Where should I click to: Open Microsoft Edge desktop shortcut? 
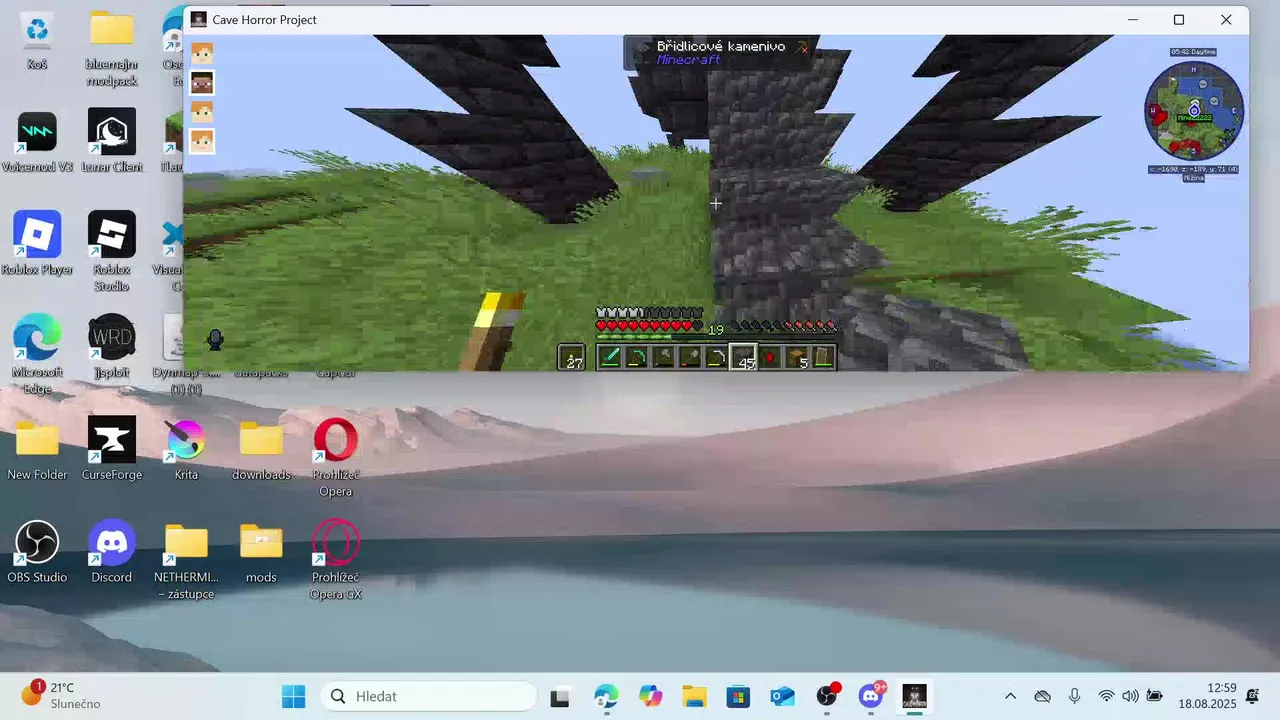tap(37, 354)
